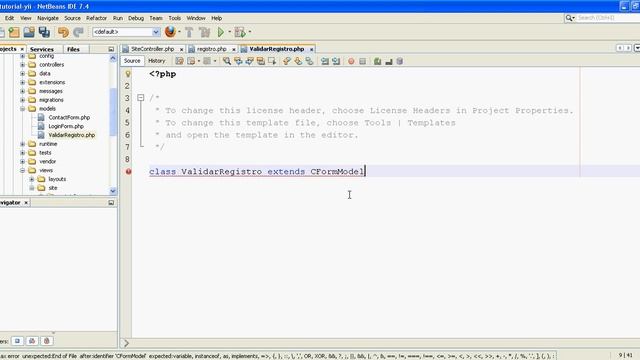Run the project with green play icon

[x=221, y=32]
